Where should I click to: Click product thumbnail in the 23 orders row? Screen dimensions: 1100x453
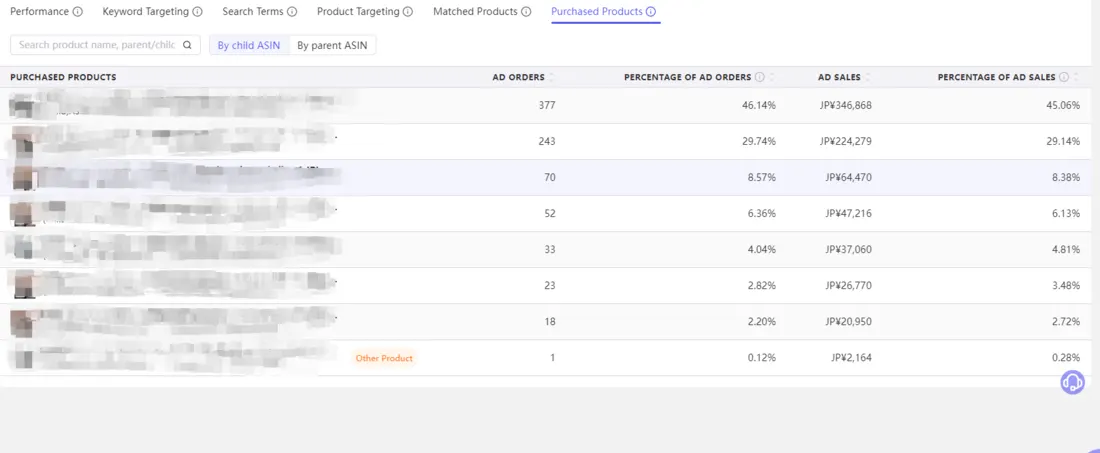pyautogui.click(x=23, y=285)
